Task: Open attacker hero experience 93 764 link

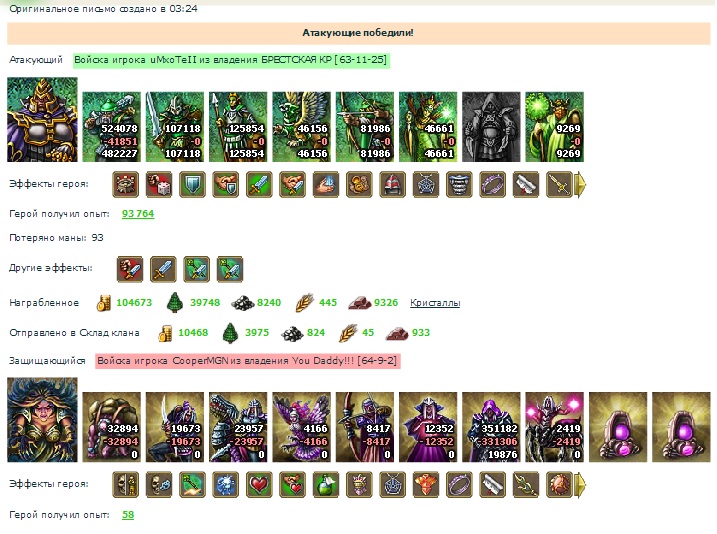Action: [138, 214]
